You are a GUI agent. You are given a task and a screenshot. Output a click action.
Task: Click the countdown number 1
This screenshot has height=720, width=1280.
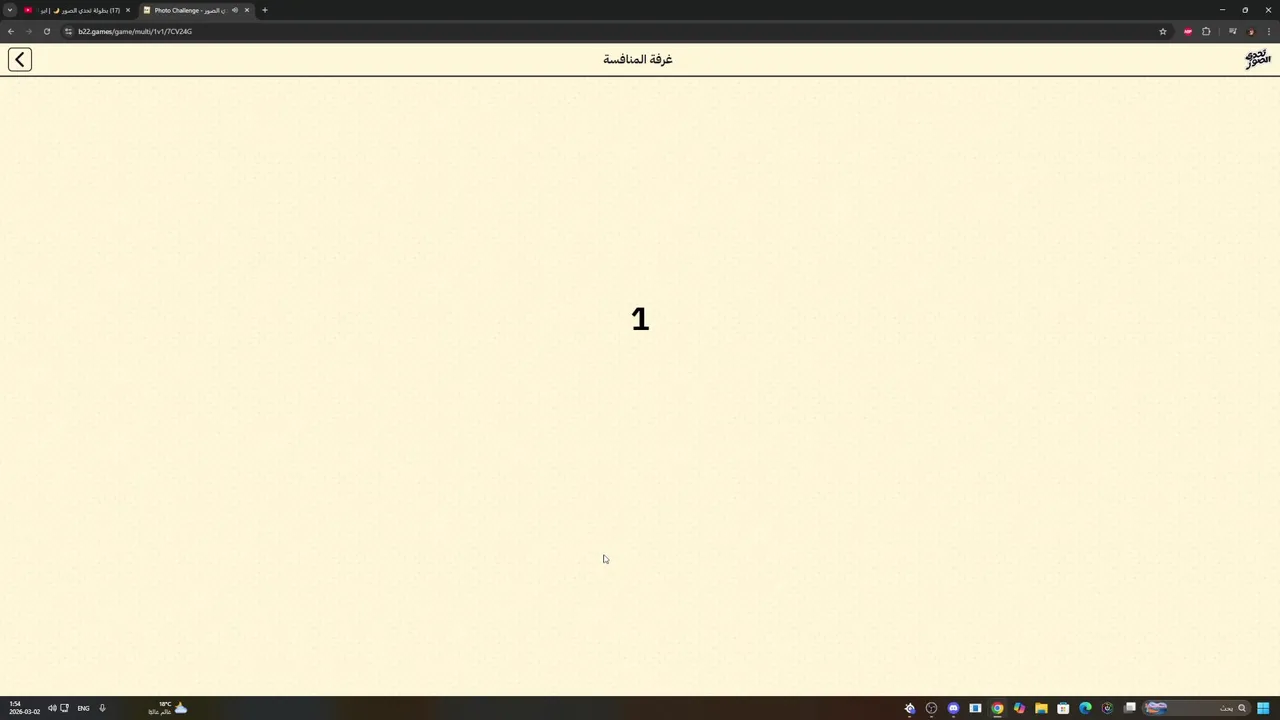pyautogui.click(x=640, y=319)
